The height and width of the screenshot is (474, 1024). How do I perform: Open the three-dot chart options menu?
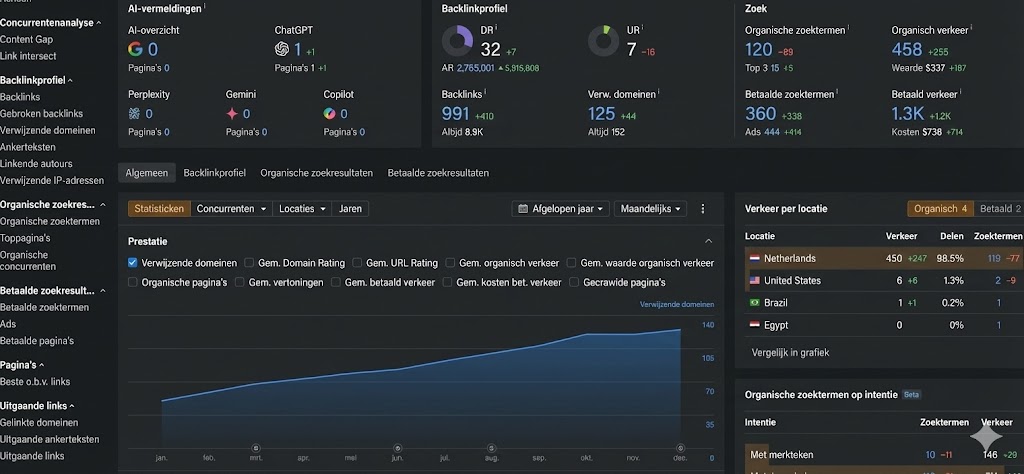(703, 209)
